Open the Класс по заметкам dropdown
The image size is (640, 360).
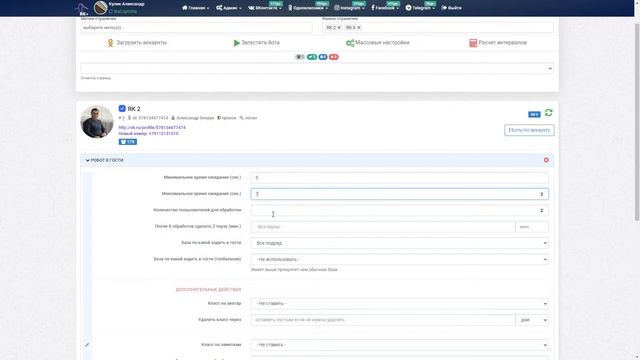[x=400, y=345]
